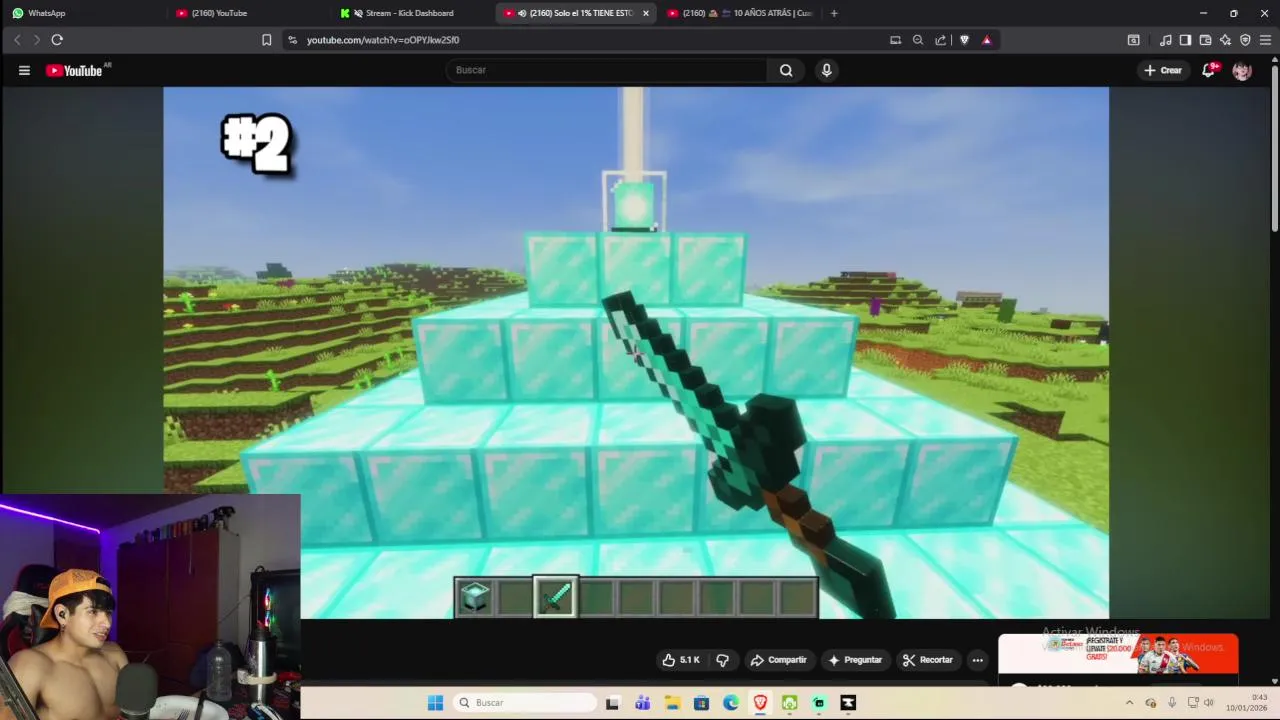Switch to the (2160) YouTube tab
1280x720 pixels.
coord(250,13)
